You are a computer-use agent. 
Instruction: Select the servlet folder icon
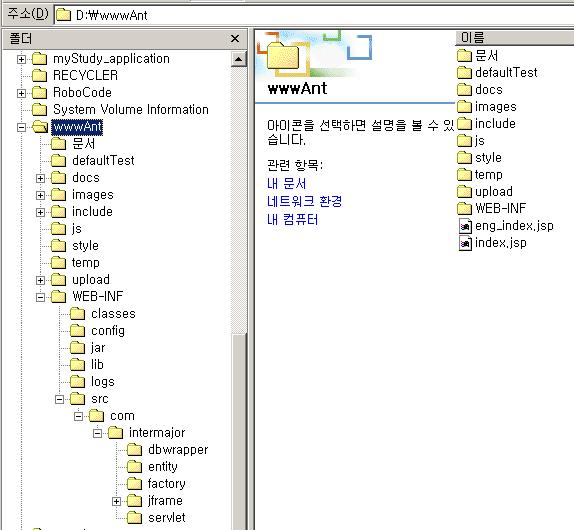(x=134, y=518)
